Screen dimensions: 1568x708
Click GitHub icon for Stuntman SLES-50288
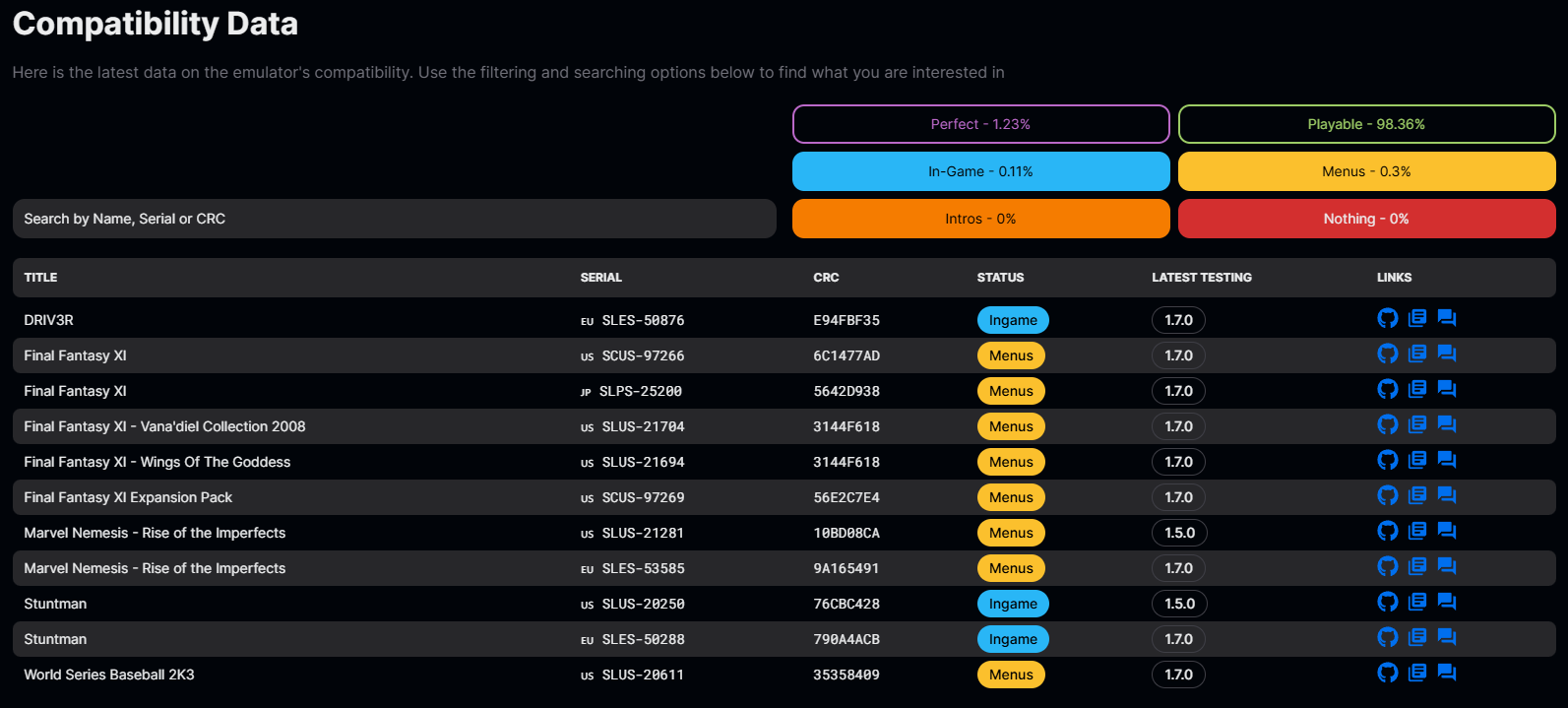pos(1387,637)
